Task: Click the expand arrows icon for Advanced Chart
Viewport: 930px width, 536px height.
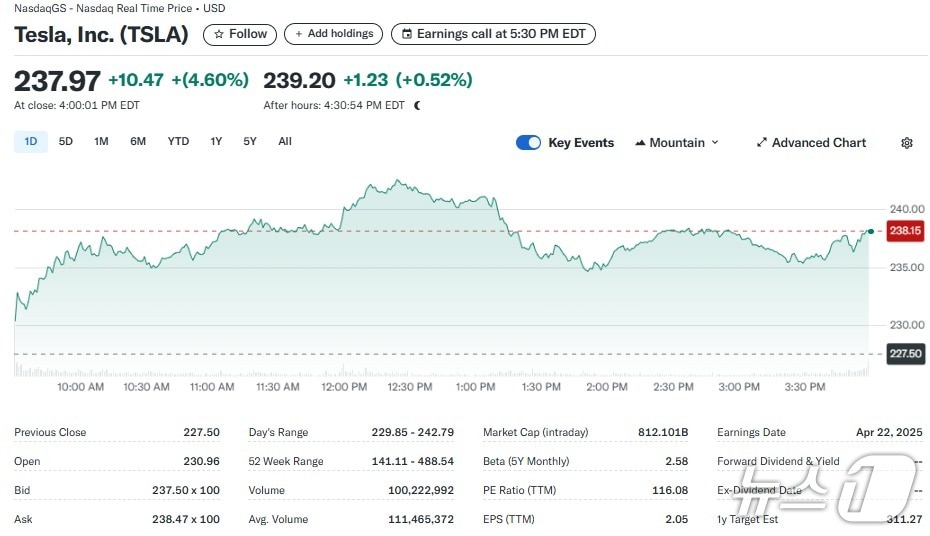Action: tap(761, 143)
